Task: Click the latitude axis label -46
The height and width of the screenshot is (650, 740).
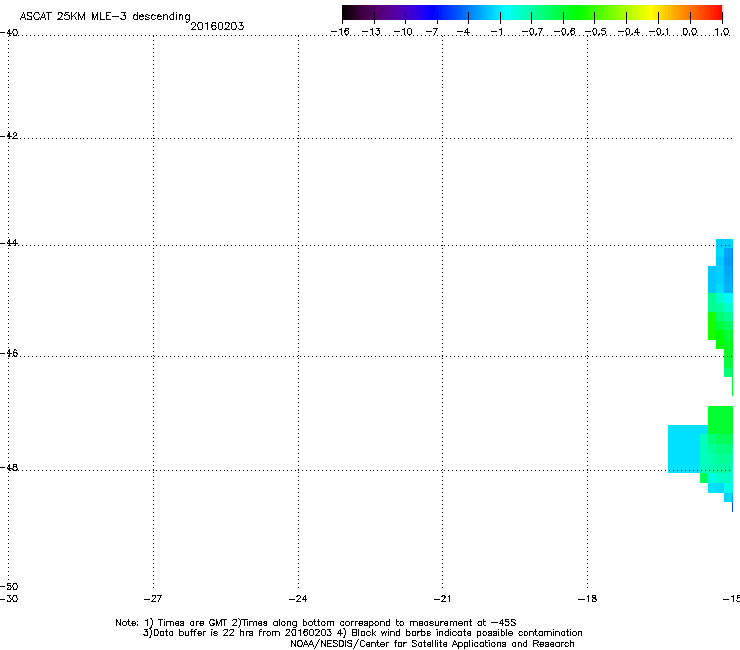Action: pos(9,353)
